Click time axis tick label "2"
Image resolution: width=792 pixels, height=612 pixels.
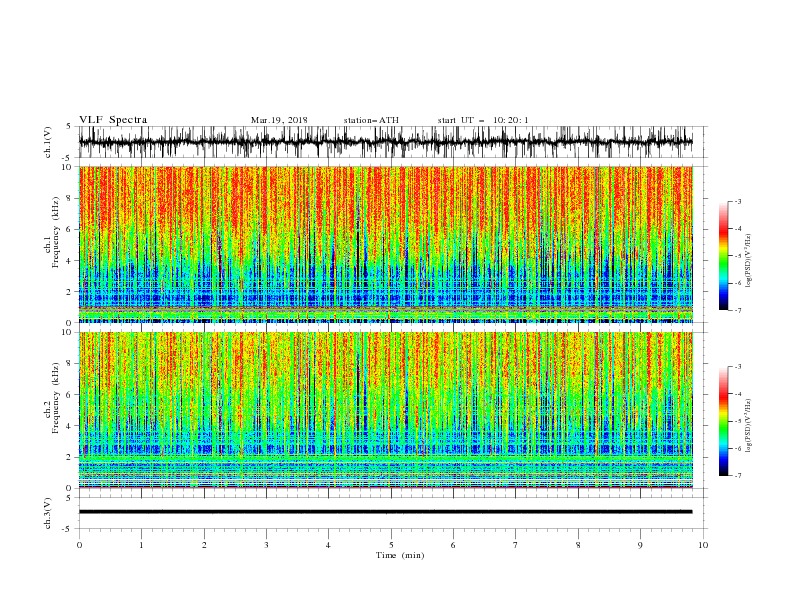[x=204, y=545]
